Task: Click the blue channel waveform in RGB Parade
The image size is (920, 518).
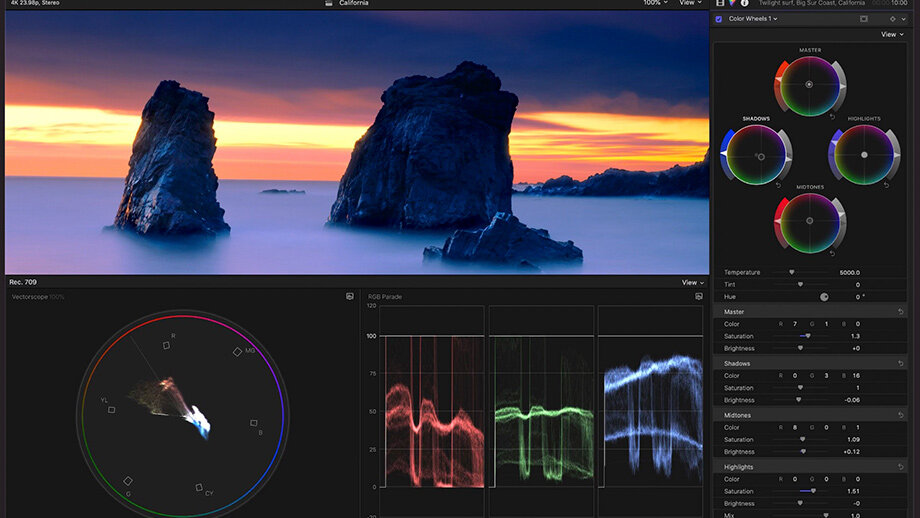Action: pyautogui.click(x=652, y=414)
